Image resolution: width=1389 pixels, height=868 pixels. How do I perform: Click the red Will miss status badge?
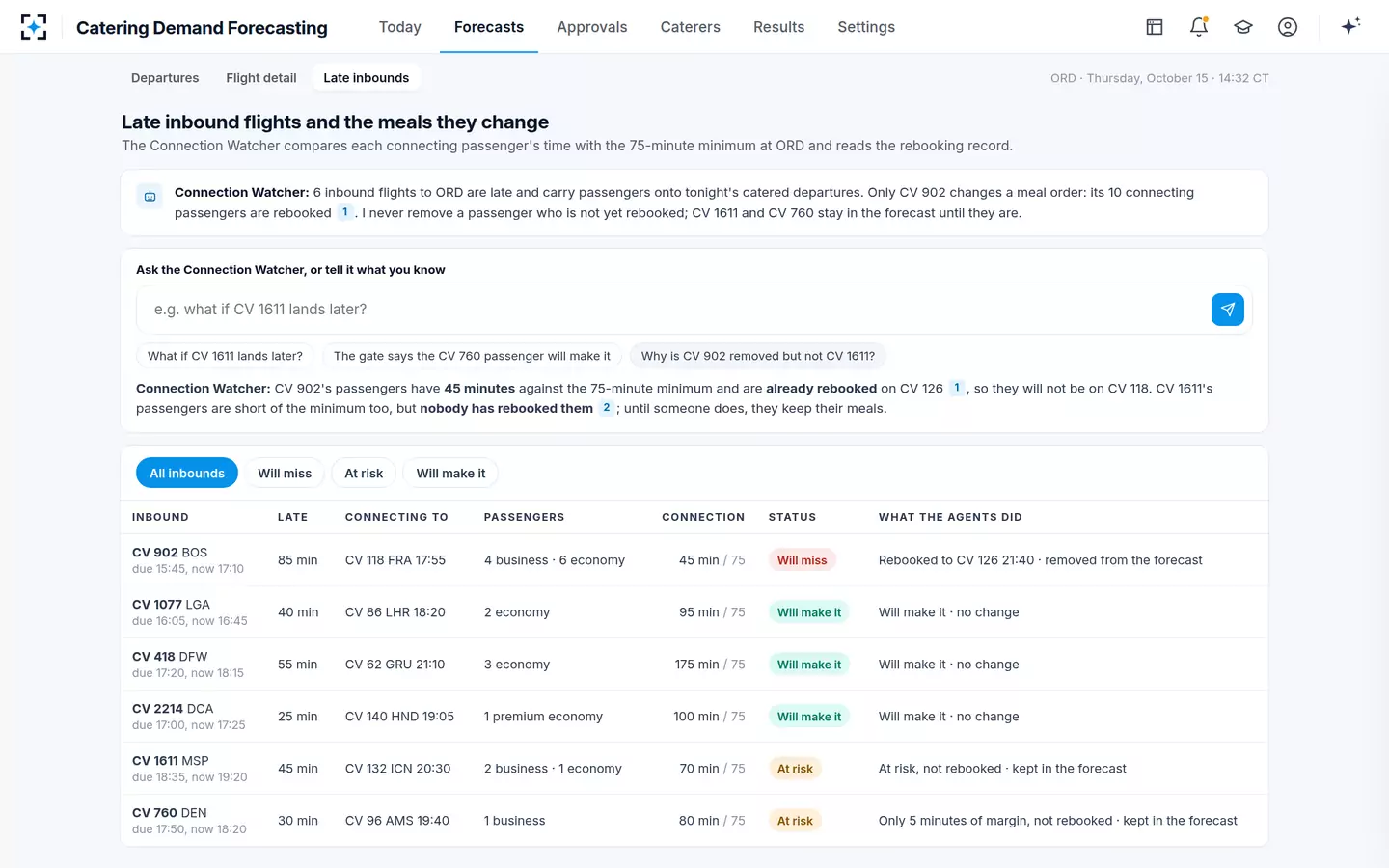pyautogui.click(x=803, y=560)
